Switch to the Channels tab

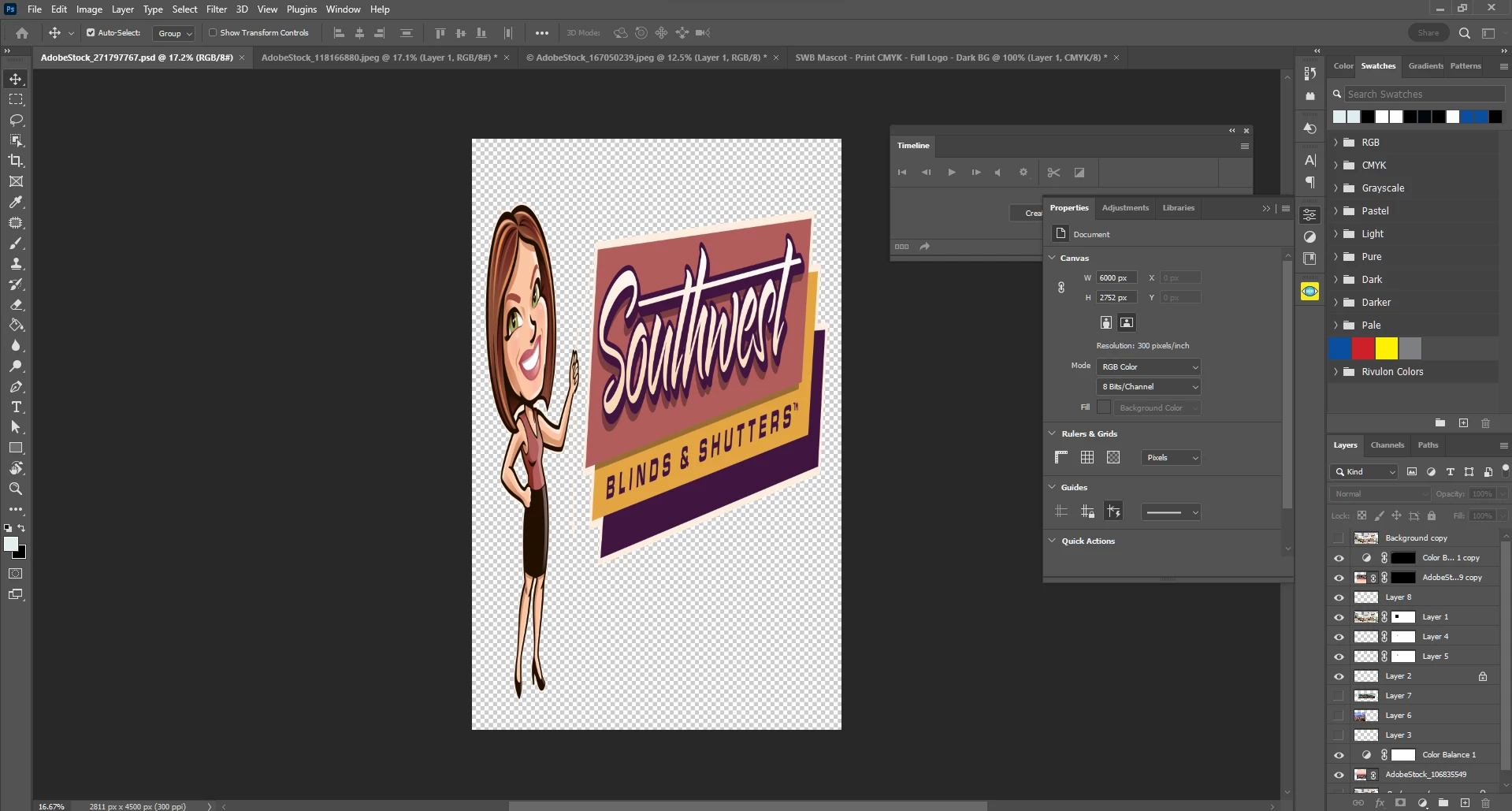click(1387, 445)
